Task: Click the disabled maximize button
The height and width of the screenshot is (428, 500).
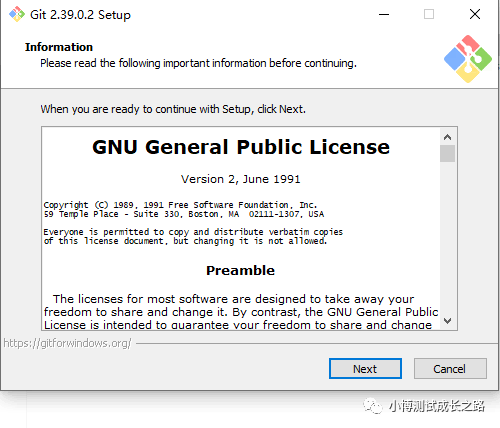Action: (x=429, y=14)
